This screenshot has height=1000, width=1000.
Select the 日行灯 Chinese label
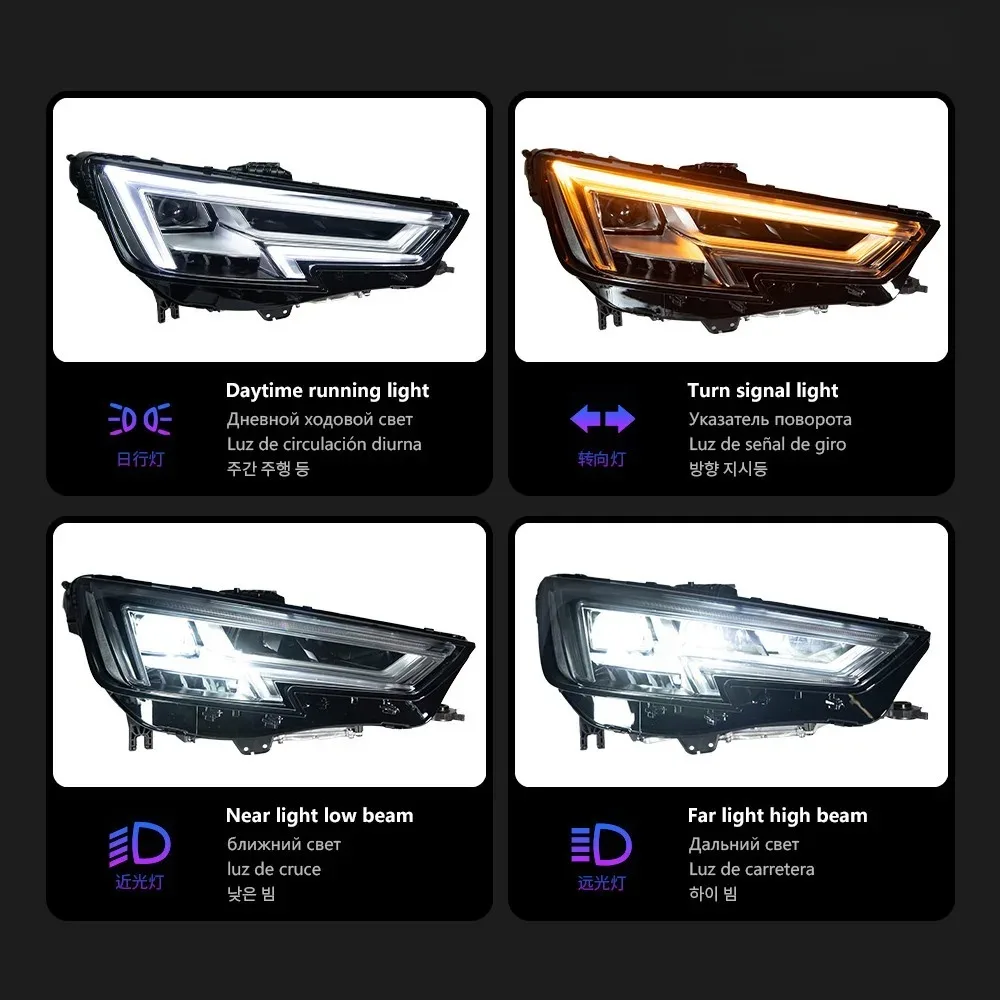point(140,459)
